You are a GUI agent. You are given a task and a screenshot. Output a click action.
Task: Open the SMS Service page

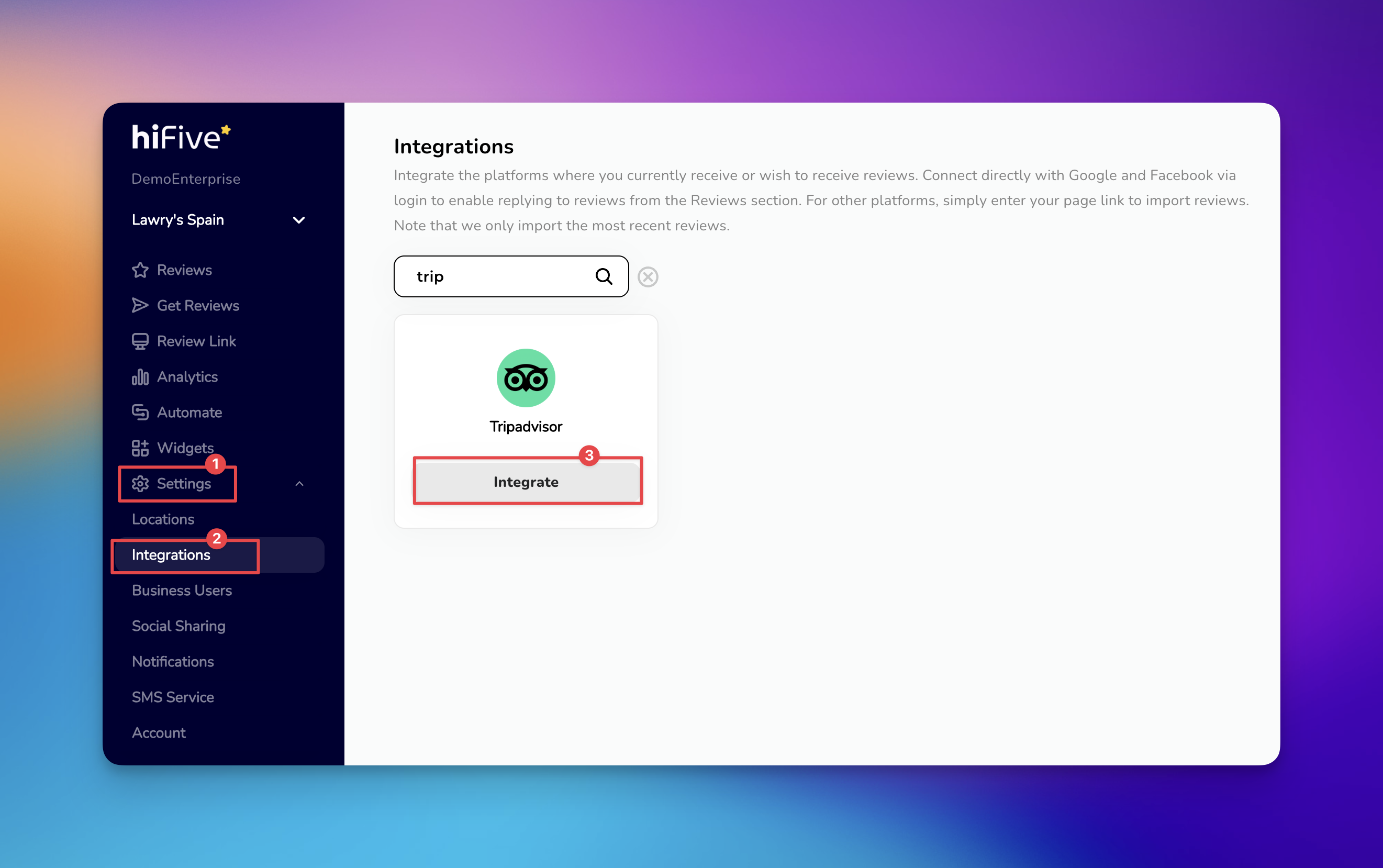tap(172, 697)
